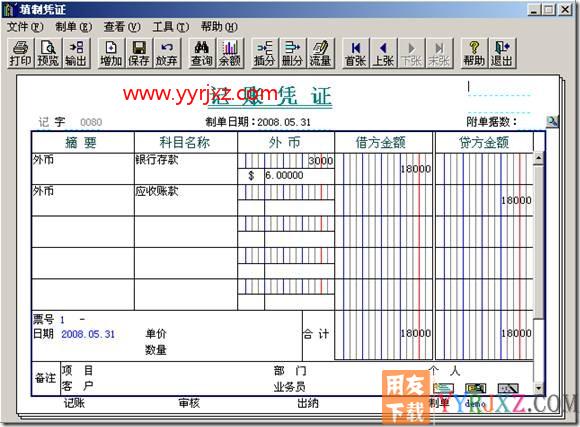
Task: Go to next voucher 下张
Action: pyautogui.click(x=411, y=53)
